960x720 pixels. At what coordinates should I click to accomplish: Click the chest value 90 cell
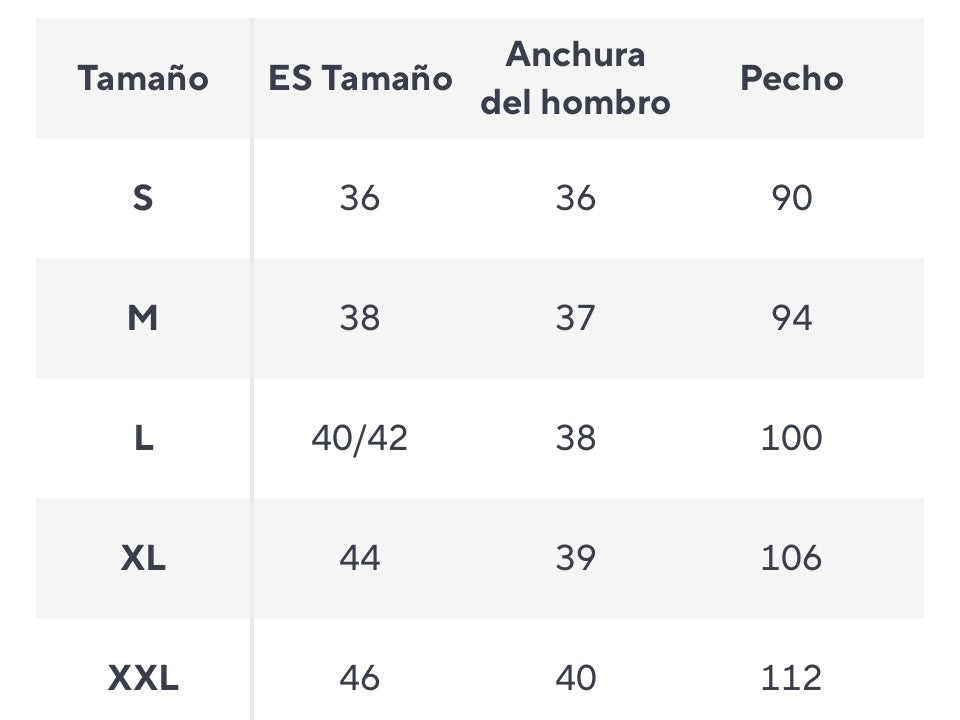pyautogui.click(x=791, y=198)
